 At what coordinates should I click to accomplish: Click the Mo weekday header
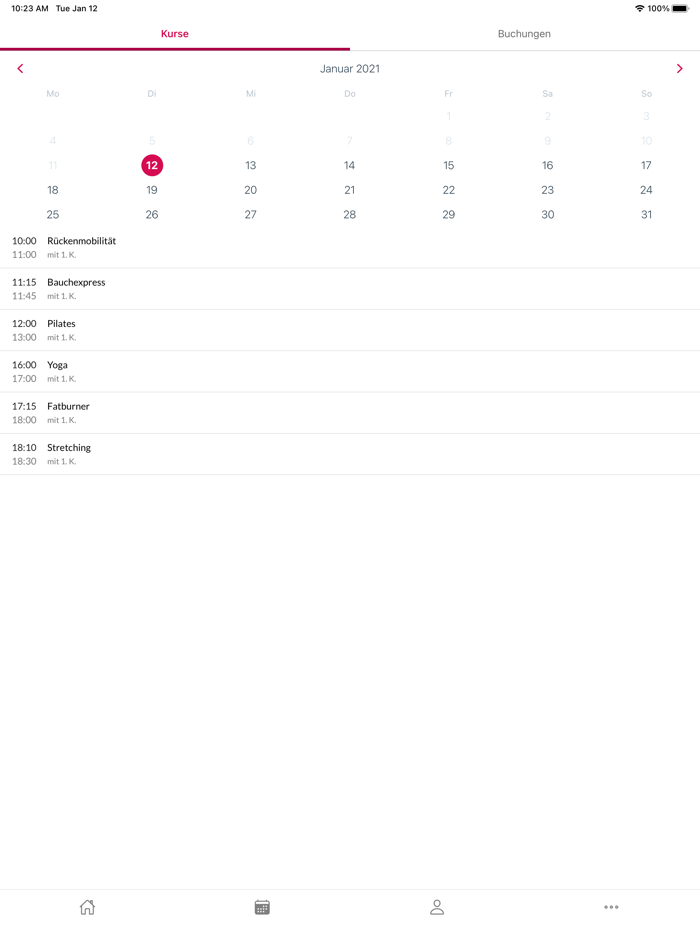click(x=53, y=94)
